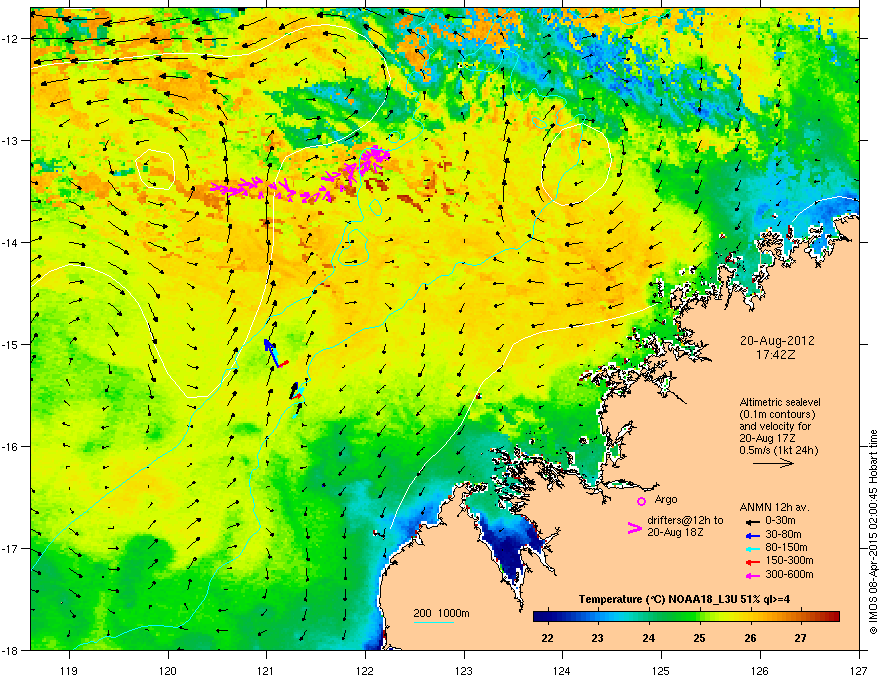This screenshot has width=880, height=680.
Task: Click the '0.5m/s (1kt 24h)' text
Action: click(x=779, y=450)
